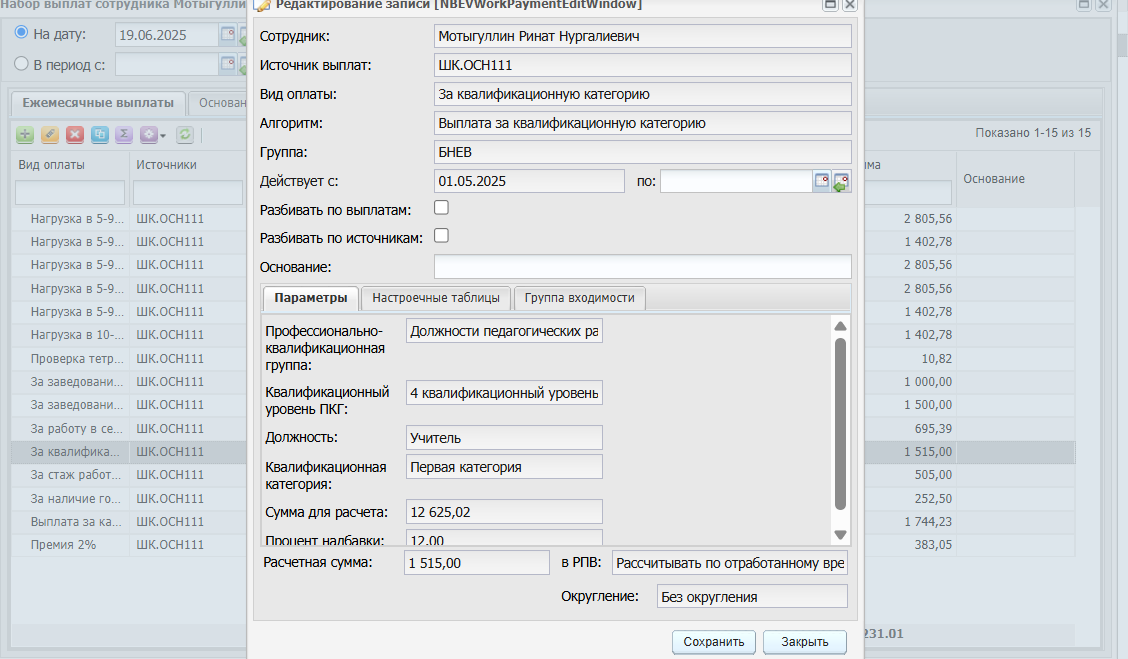
Task: Select the partially hidden 'Основан...' tab
Action: [x=219, y=103]
